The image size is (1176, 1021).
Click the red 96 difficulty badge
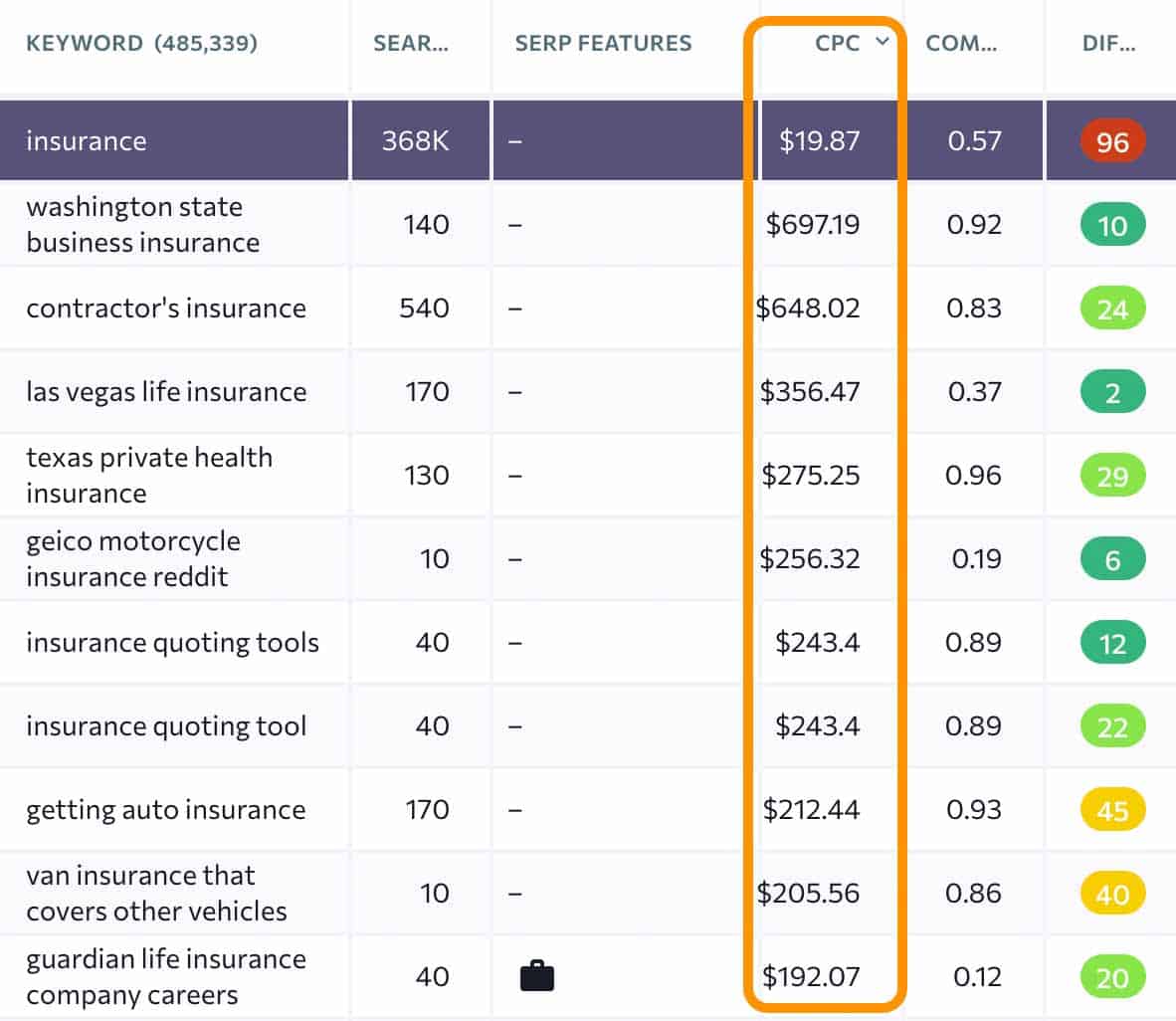pyautogui.click(x=1113, y=141)
